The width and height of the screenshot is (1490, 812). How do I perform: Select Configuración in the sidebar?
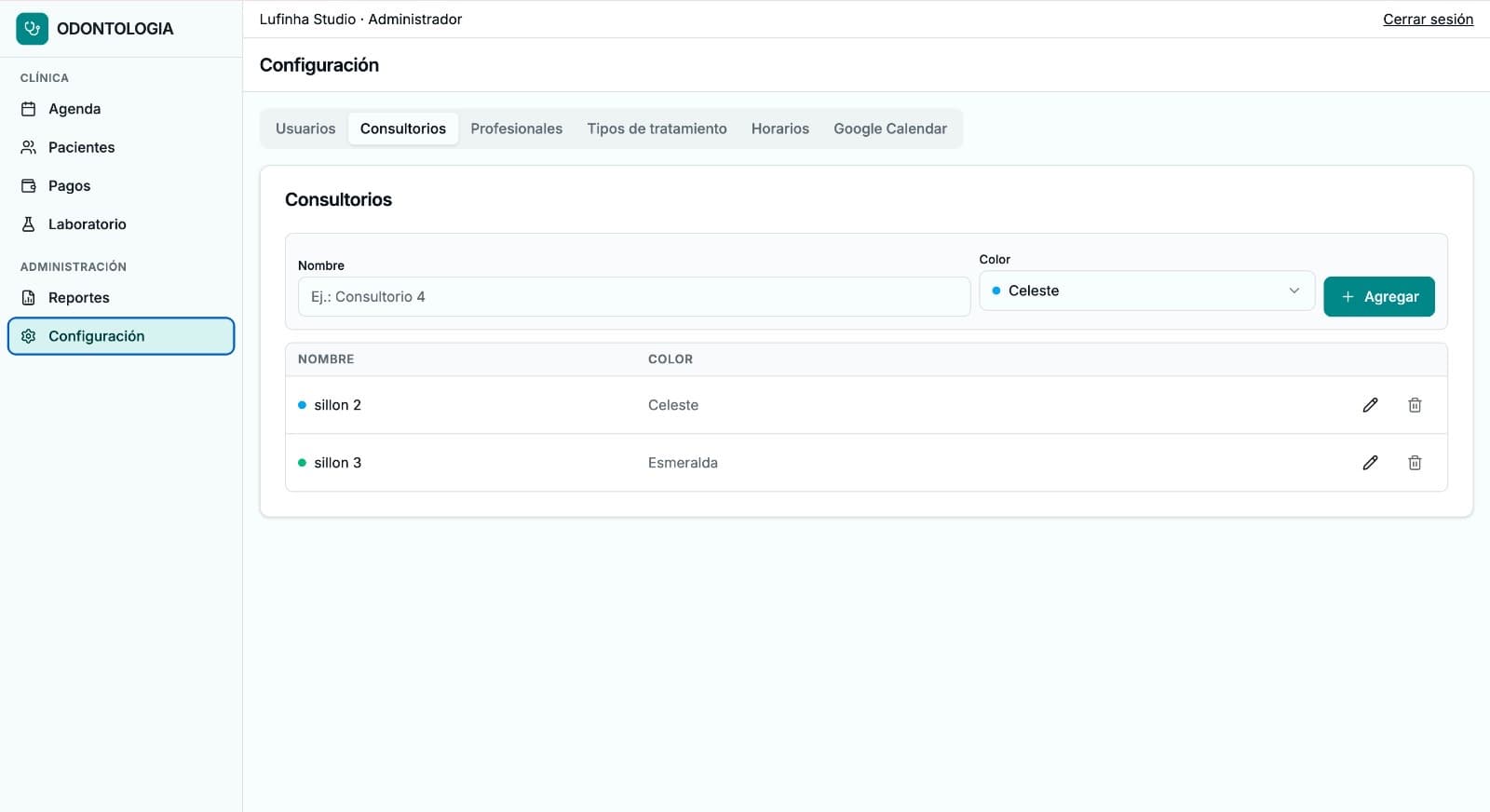point(121,336)
